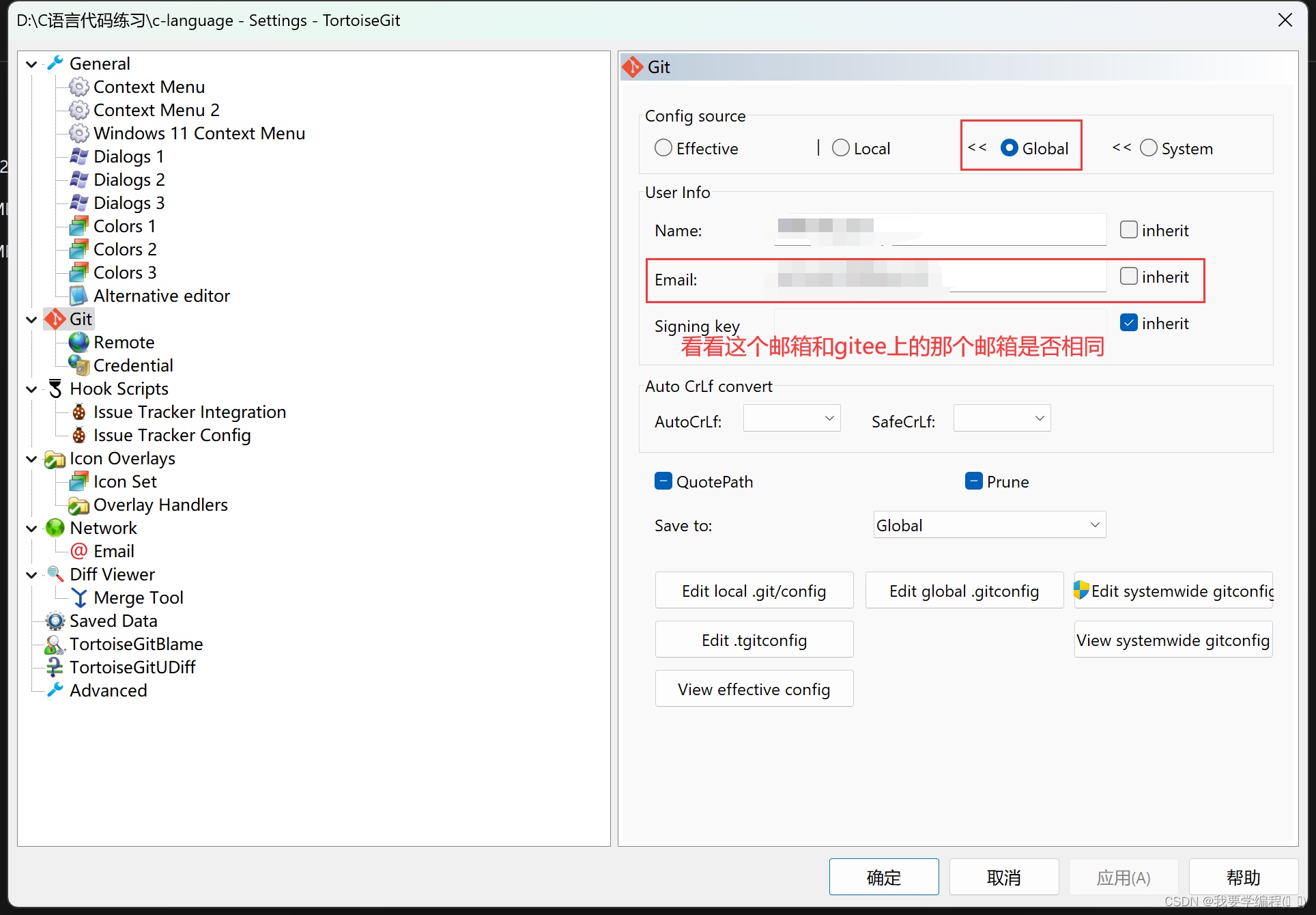Click the Edit .tgitconfig button
1316x915 pixels.
(754, 640)
